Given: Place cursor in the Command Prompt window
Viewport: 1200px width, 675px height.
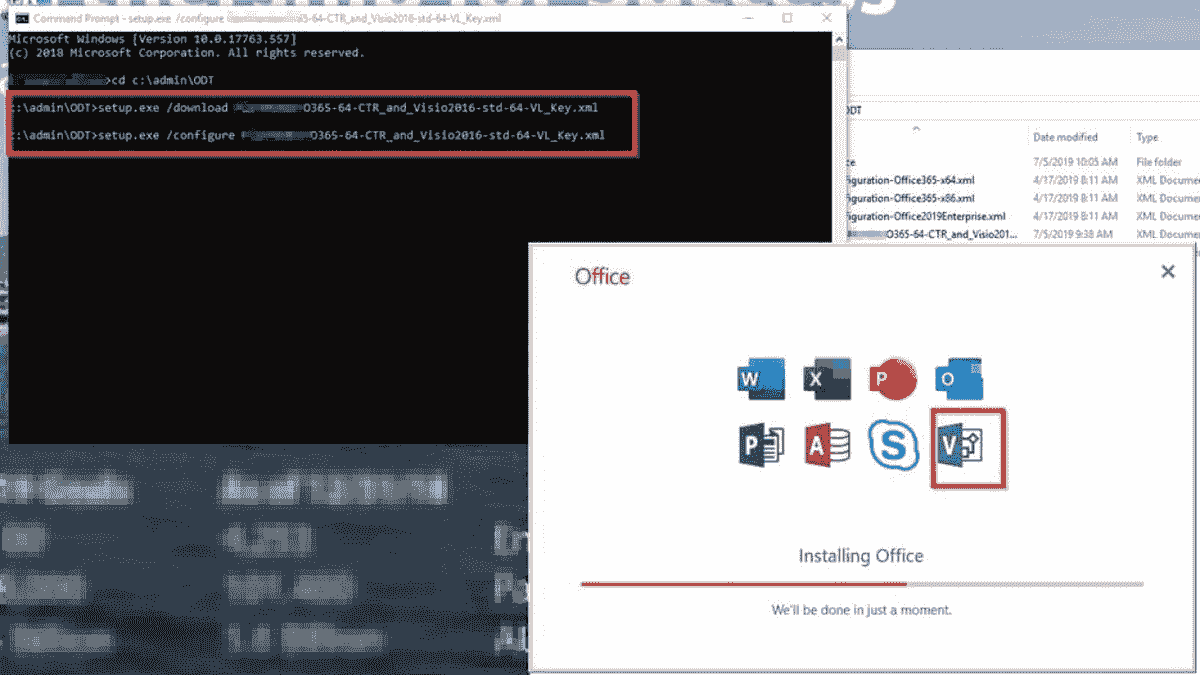Looking at the screenshot, I should (x=300, y=300).
